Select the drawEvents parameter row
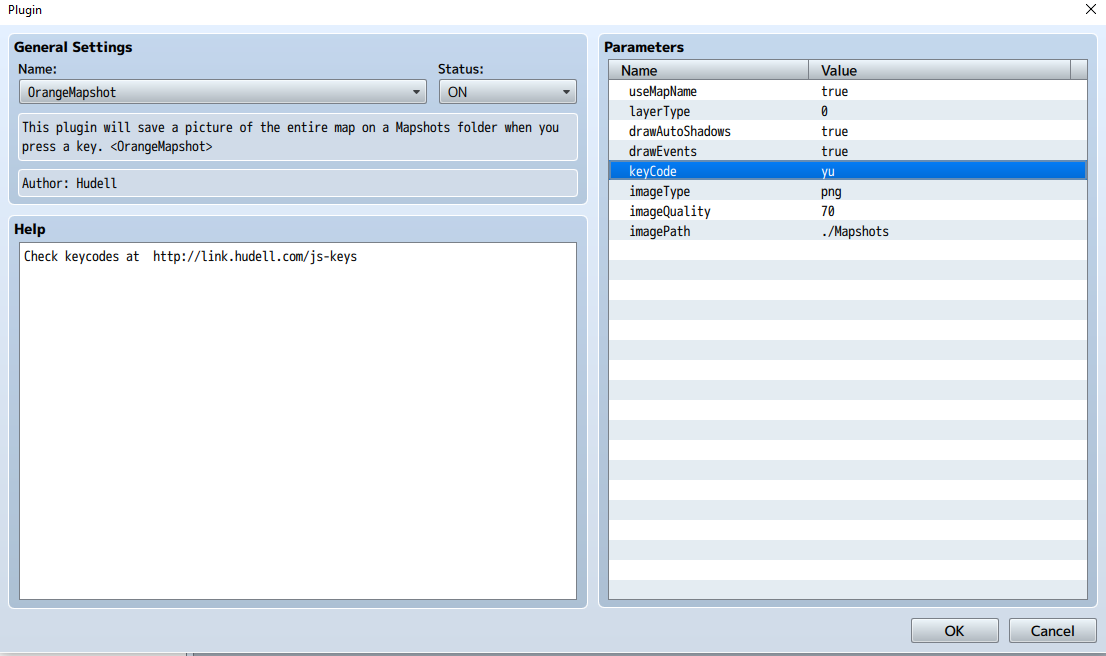Viewport: 1106px width, 656px height. [x=847, y=151]
